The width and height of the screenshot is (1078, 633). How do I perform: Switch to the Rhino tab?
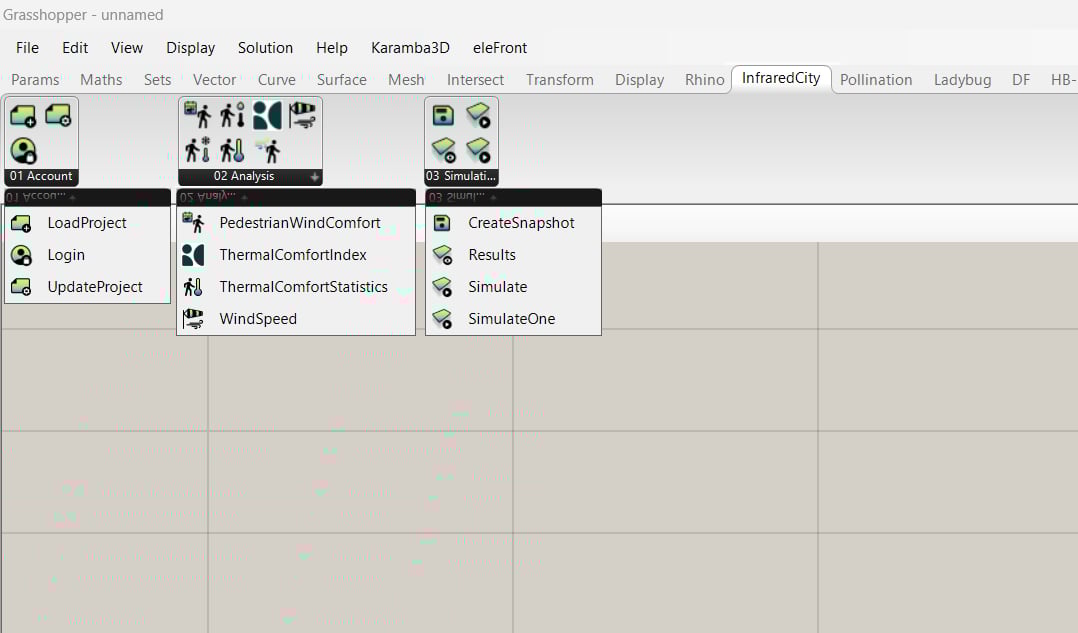(705, 80)
